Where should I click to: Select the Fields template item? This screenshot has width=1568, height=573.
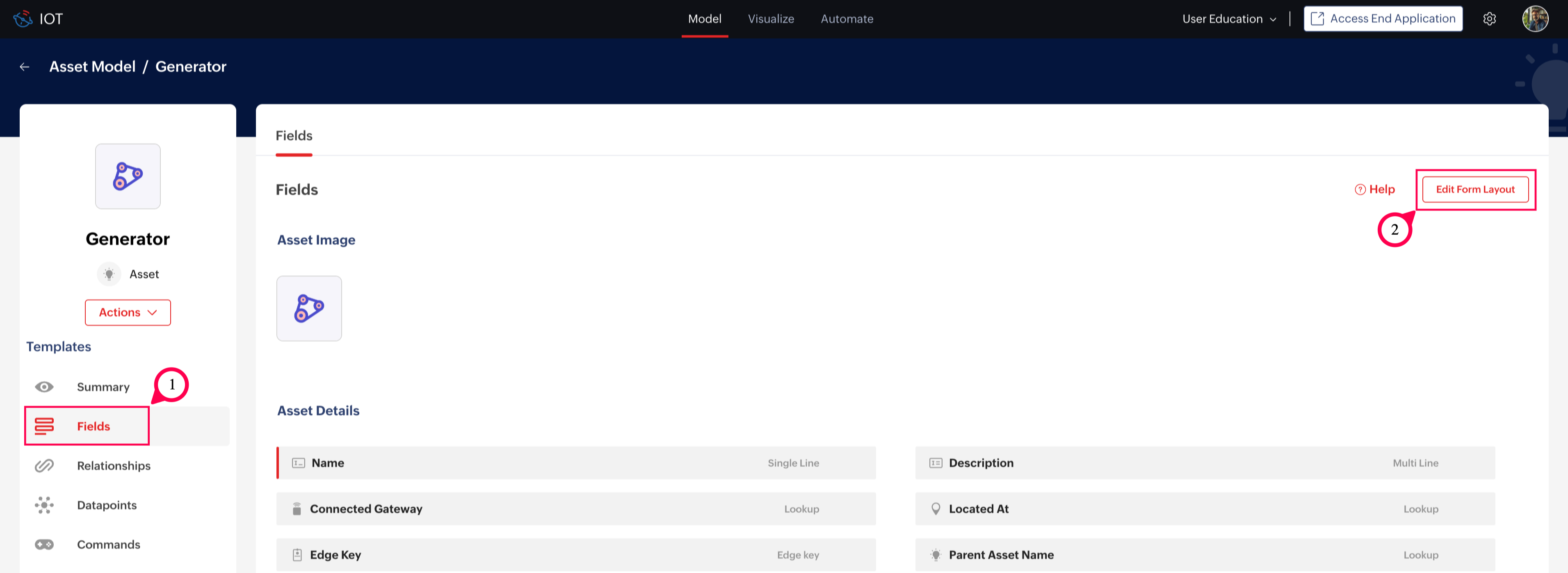93,427
